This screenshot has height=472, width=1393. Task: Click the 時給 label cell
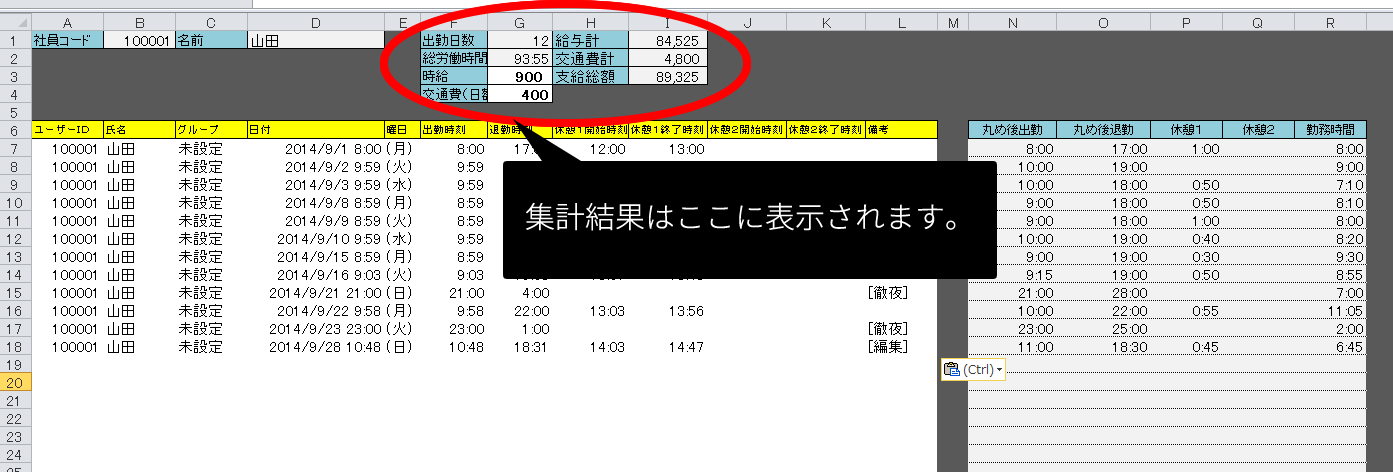tap(454, 76)
